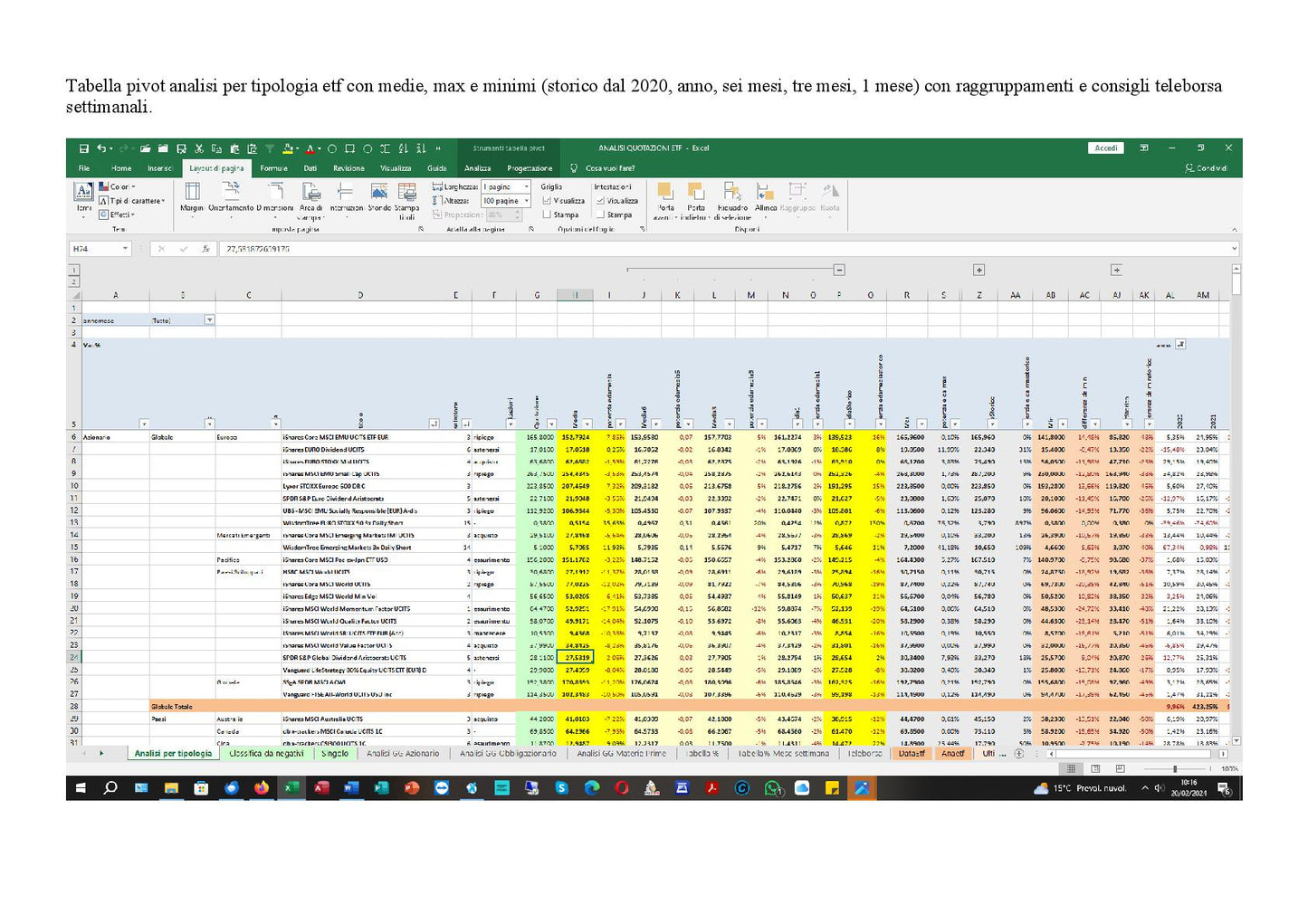Open PowerPoint from the taskbar
This screenshot has height=924, width=1308.
411,788
